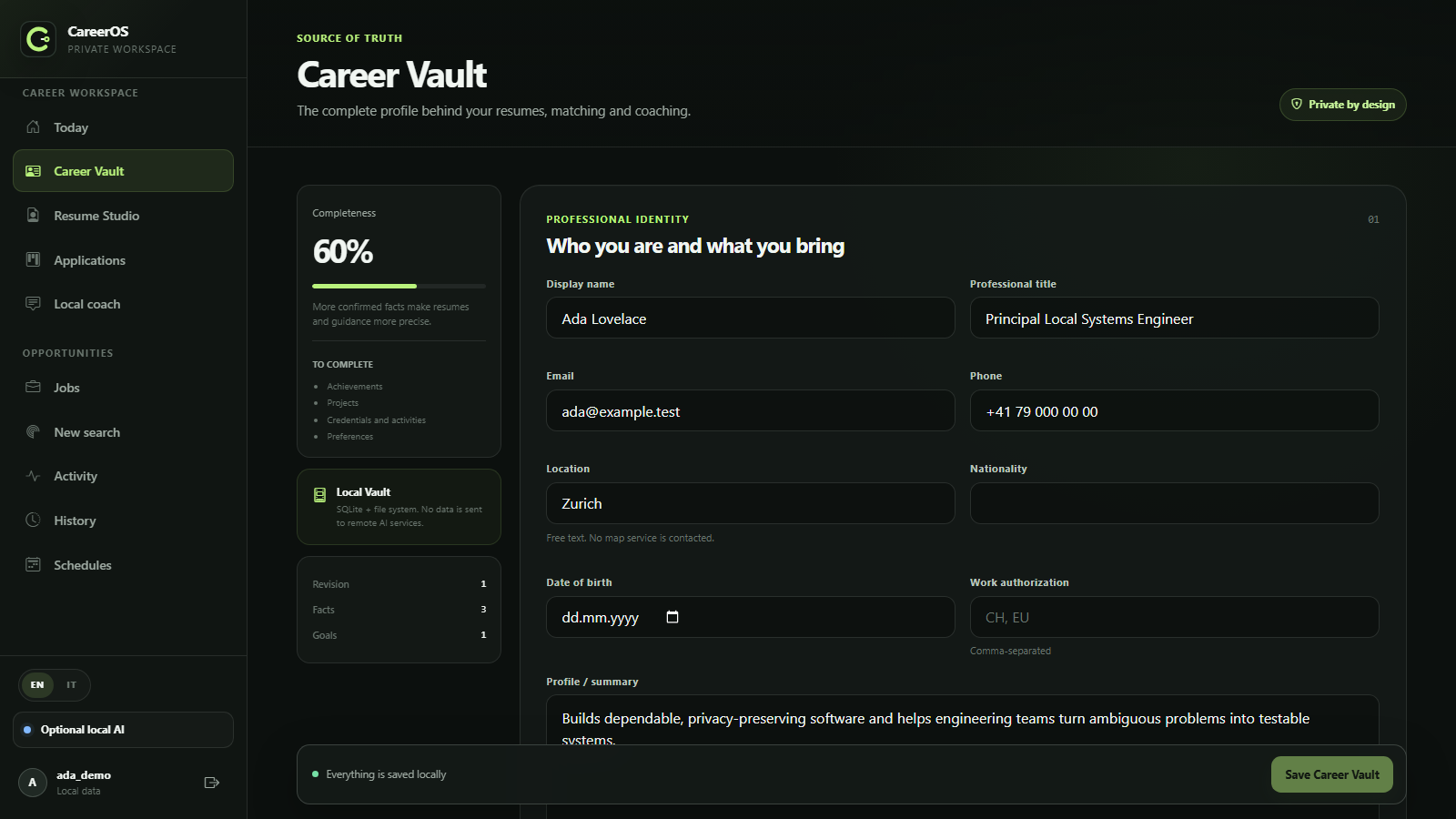Click the Local coach chat icon

tap(34, 303)
